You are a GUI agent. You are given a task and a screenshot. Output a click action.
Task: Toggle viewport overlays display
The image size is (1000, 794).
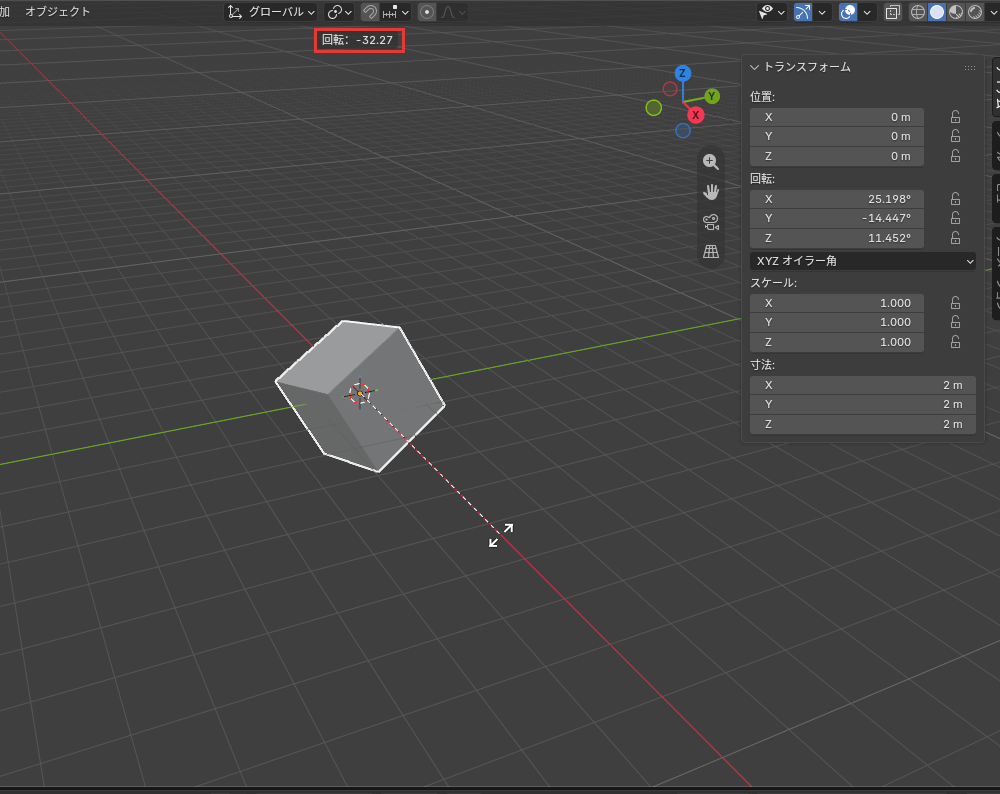(848, 12)
